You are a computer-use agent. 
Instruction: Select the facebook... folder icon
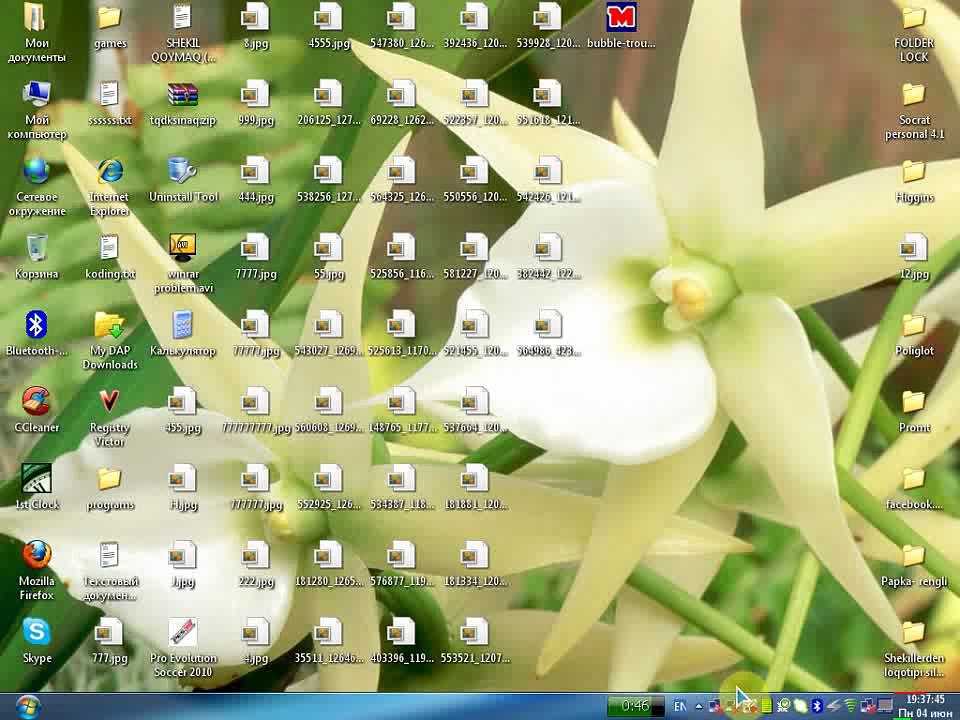[x=913, y=479]
